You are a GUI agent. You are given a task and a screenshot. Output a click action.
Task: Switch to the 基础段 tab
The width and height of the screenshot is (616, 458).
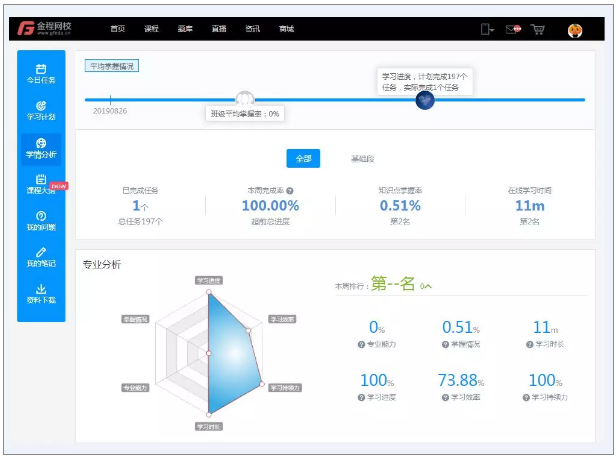[362, 158]
